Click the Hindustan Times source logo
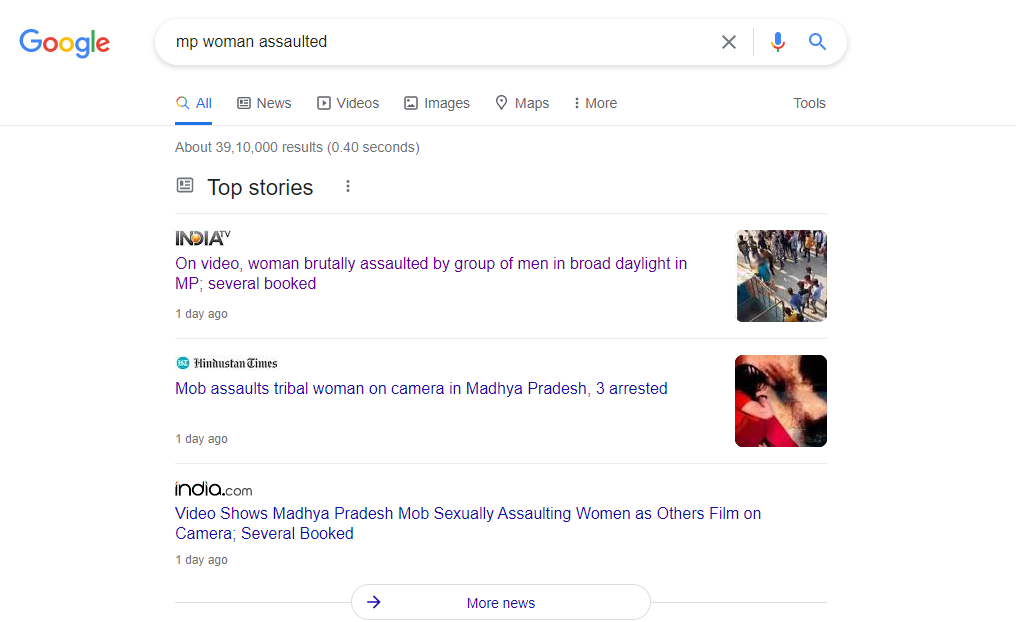The width and height of the screenshot is (1016, 622). point(226,363)
